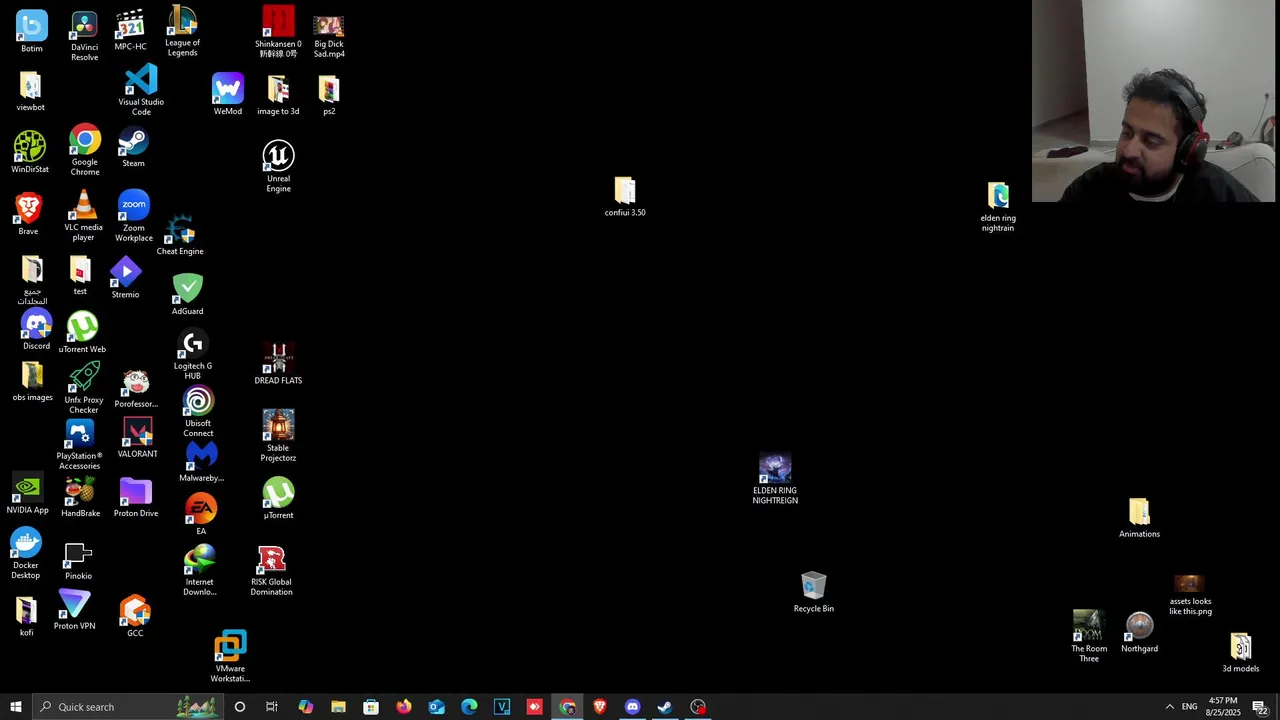This screenshot has height=720, width=1280.
Task: Open the Docker Desktop shortcut
Action: 25,554
